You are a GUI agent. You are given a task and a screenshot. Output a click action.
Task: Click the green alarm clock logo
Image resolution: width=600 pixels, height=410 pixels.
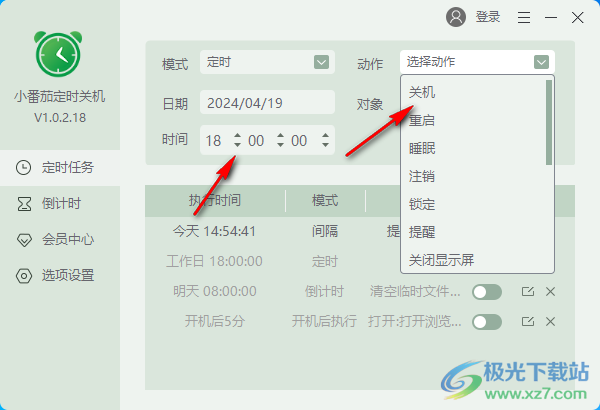58,54
